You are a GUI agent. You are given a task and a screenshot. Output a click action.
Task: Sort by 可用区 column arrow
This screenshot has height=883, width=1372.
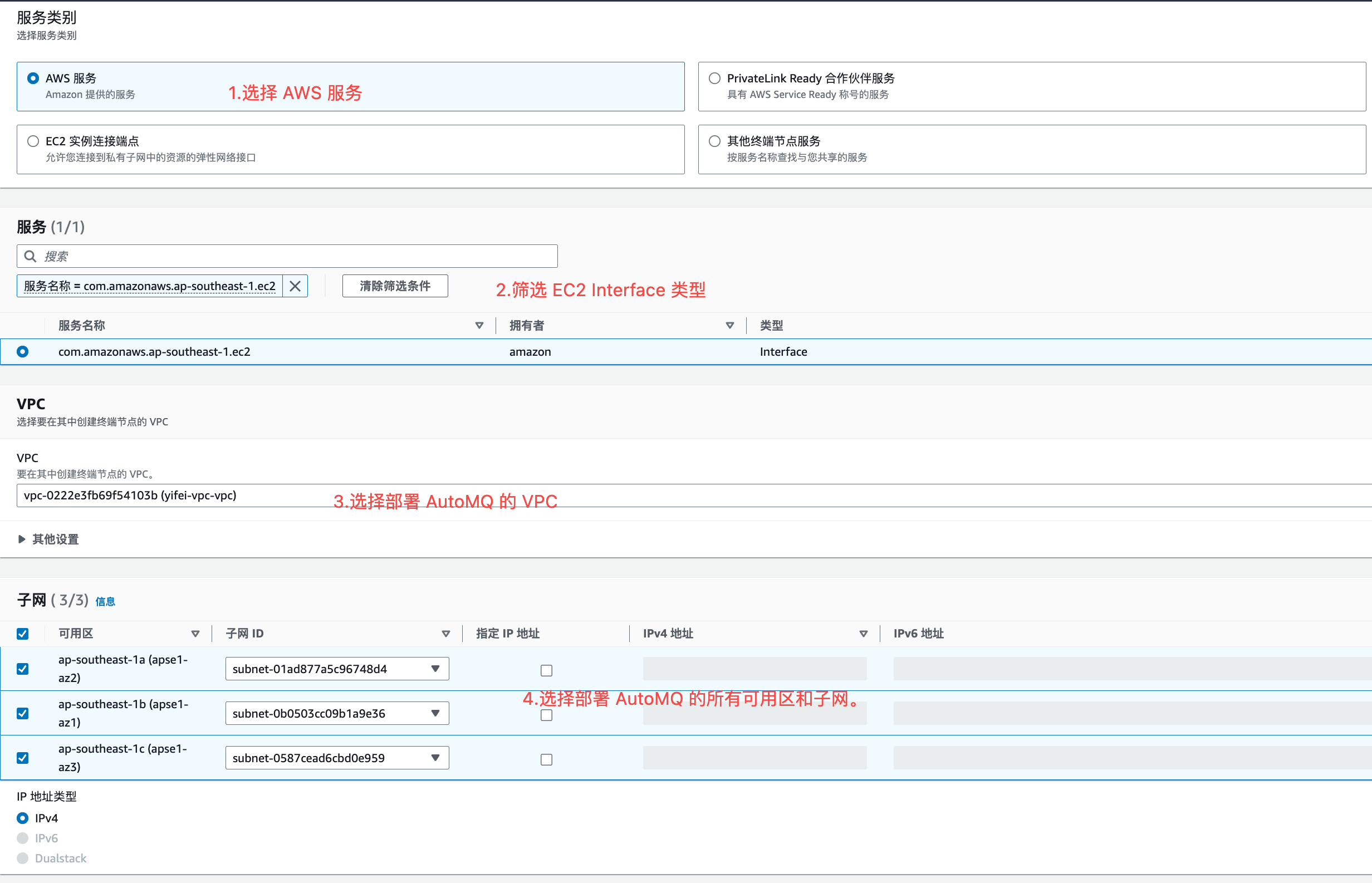tap(195, 634)
